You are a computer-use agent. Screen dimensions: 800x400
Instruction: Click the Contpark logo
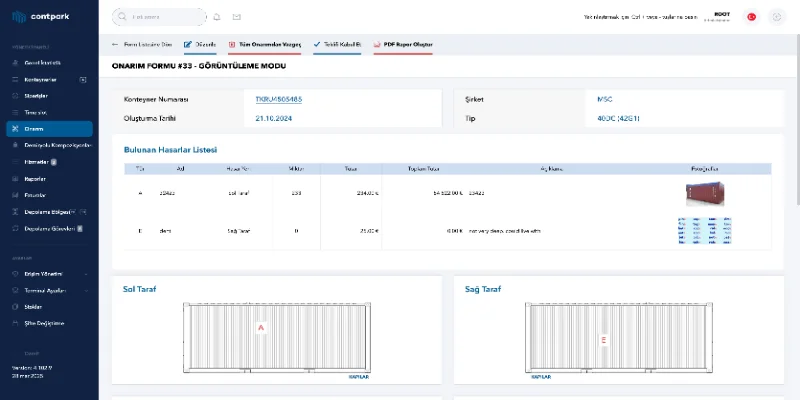coord(42,17)
